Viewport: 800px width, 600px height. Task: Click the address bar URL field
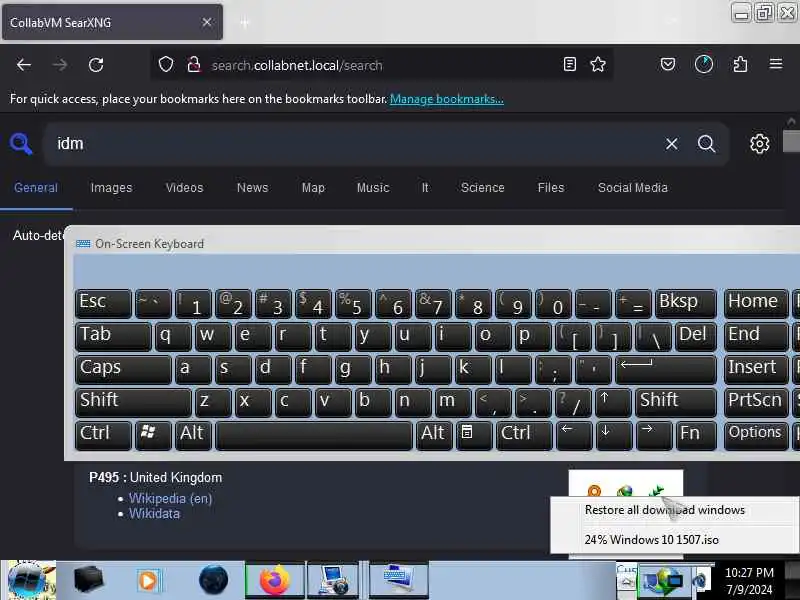pyautogui.click(x=383, y=65)
